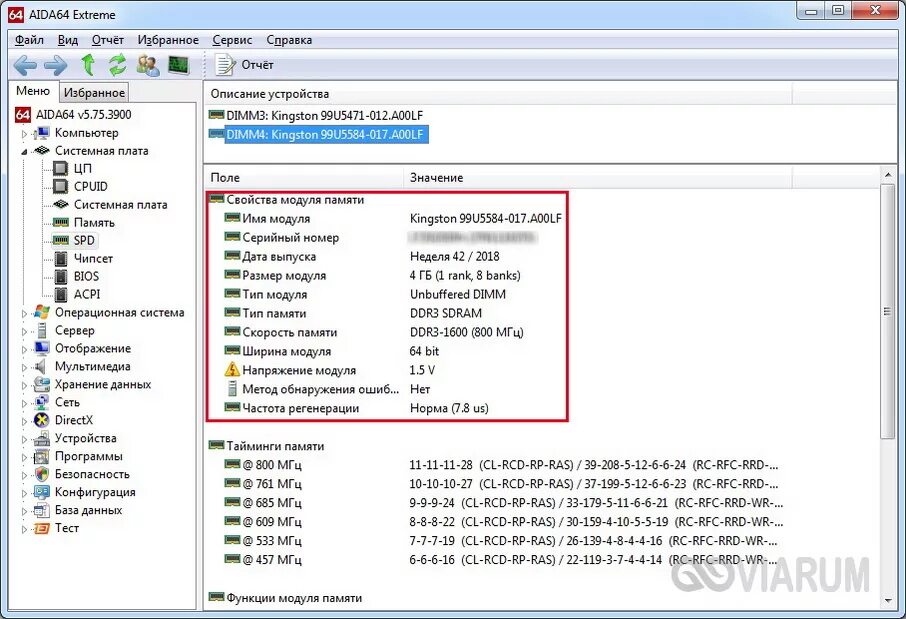The image size is (906, 619).
Task: Expand the Сеть tree node
Action: pyautogui.click(x=24, y=403)
